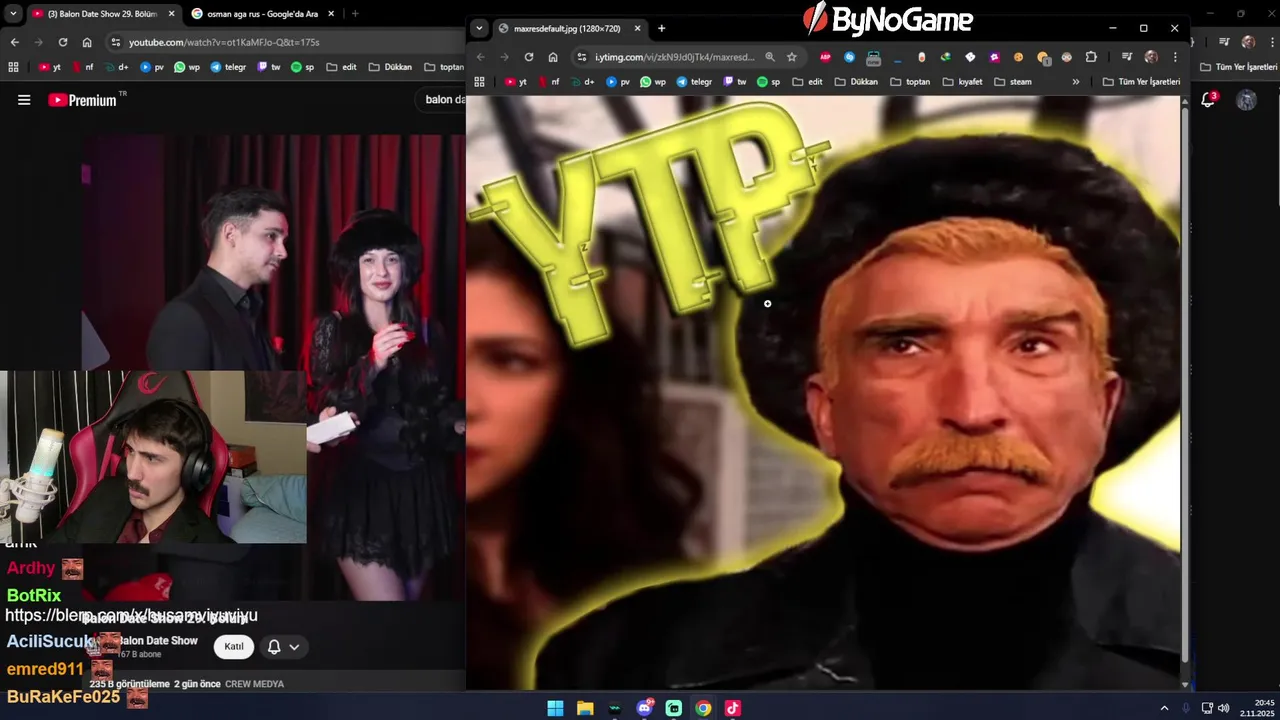
Task: Open Windows Start button
Action: tap(555, 708)
